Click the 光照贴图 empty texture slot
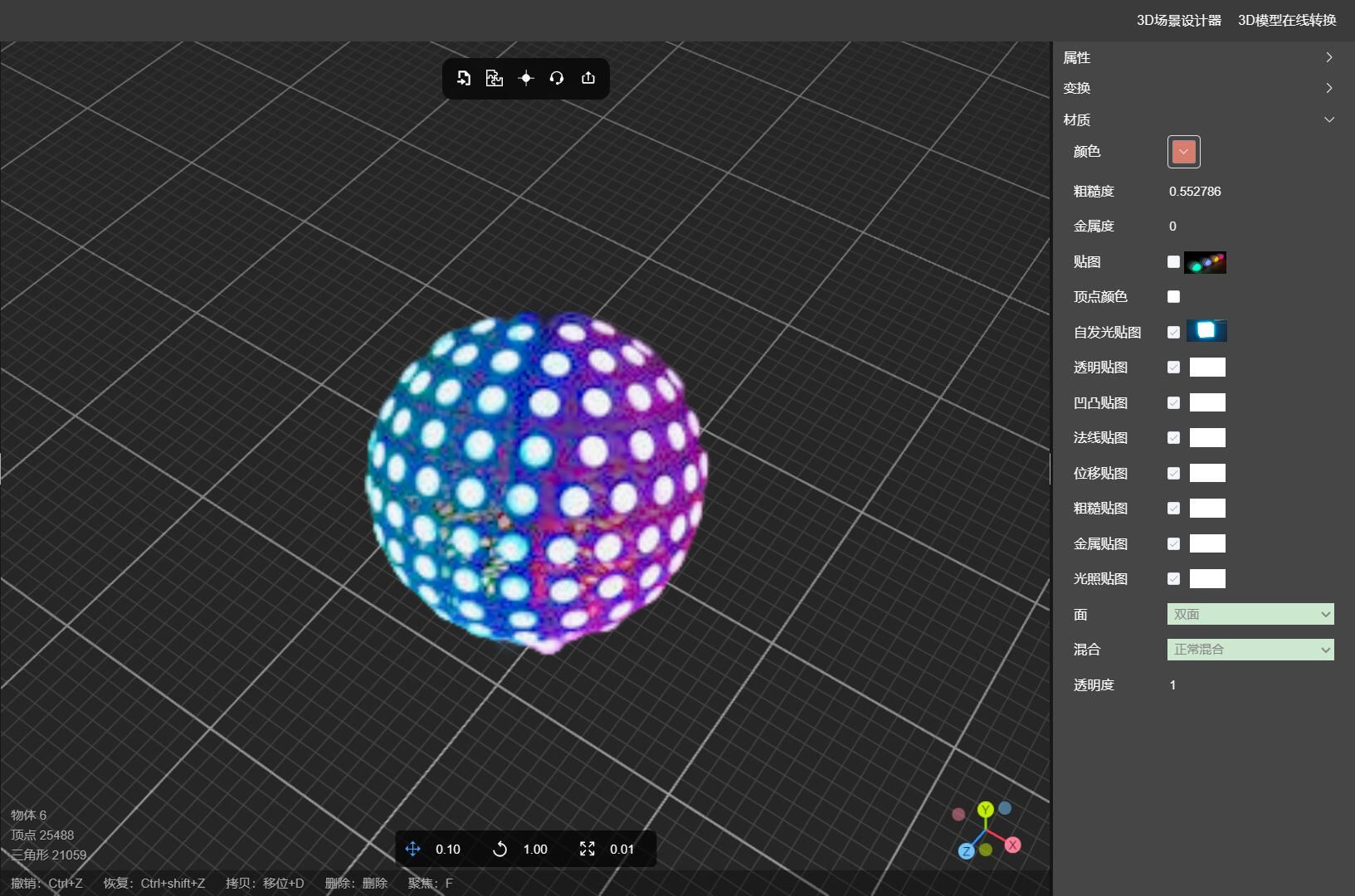 pyautogui.click(x=1207, y=578)
